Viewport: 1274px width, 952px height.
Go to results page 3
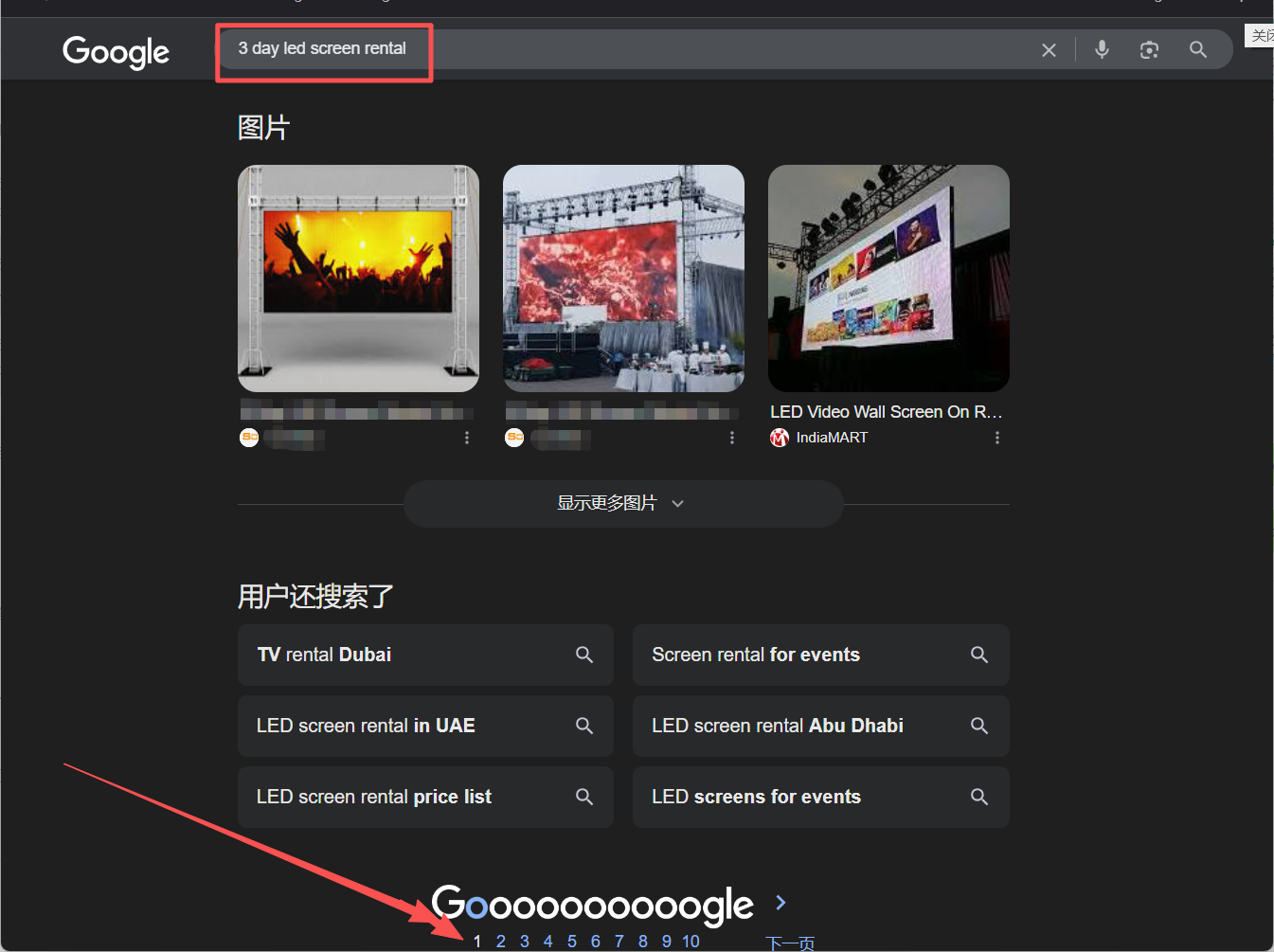coord(525,942)
